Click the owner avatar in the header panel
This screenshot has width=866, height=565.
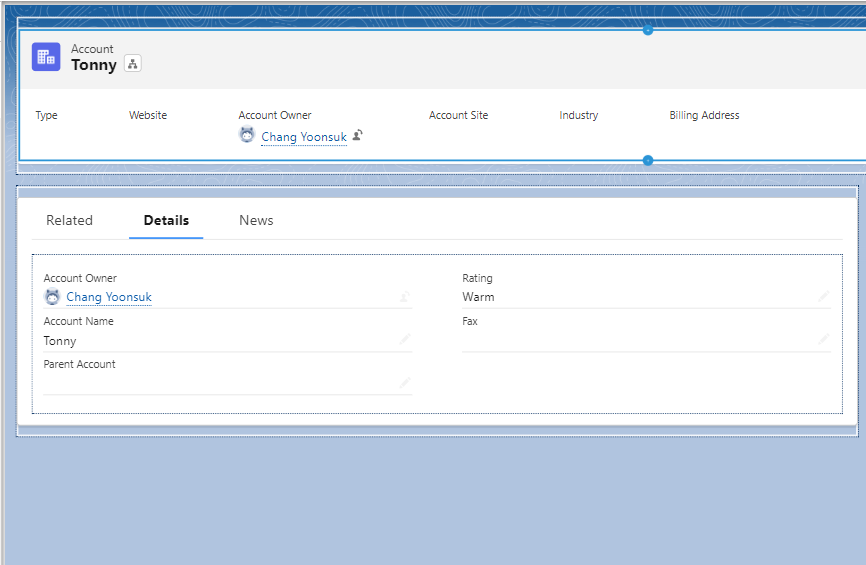coord(247,135)
